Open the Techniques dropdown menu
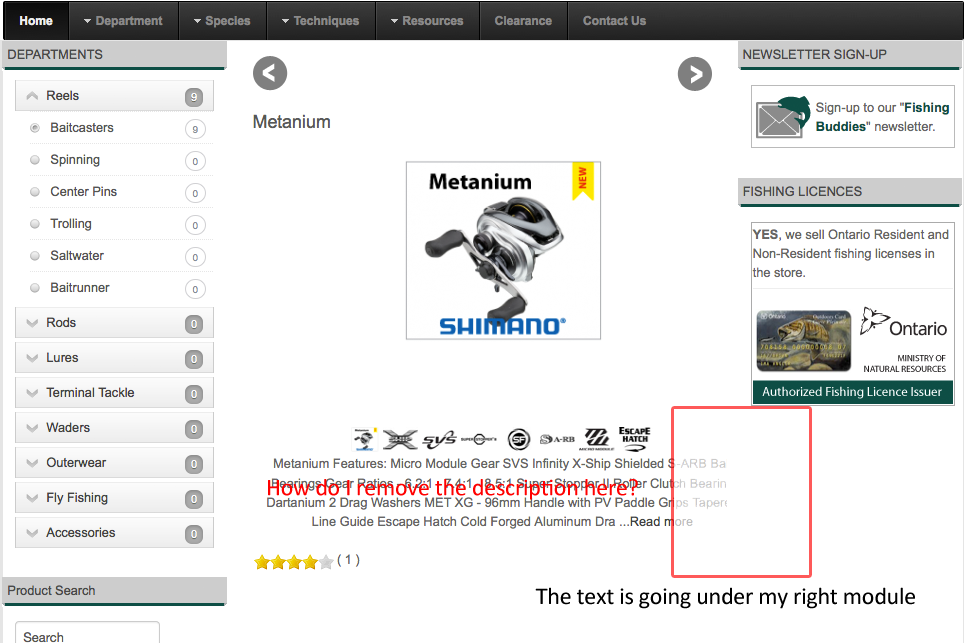The width and height of the screenshot is (964, 643). [320, 21]
